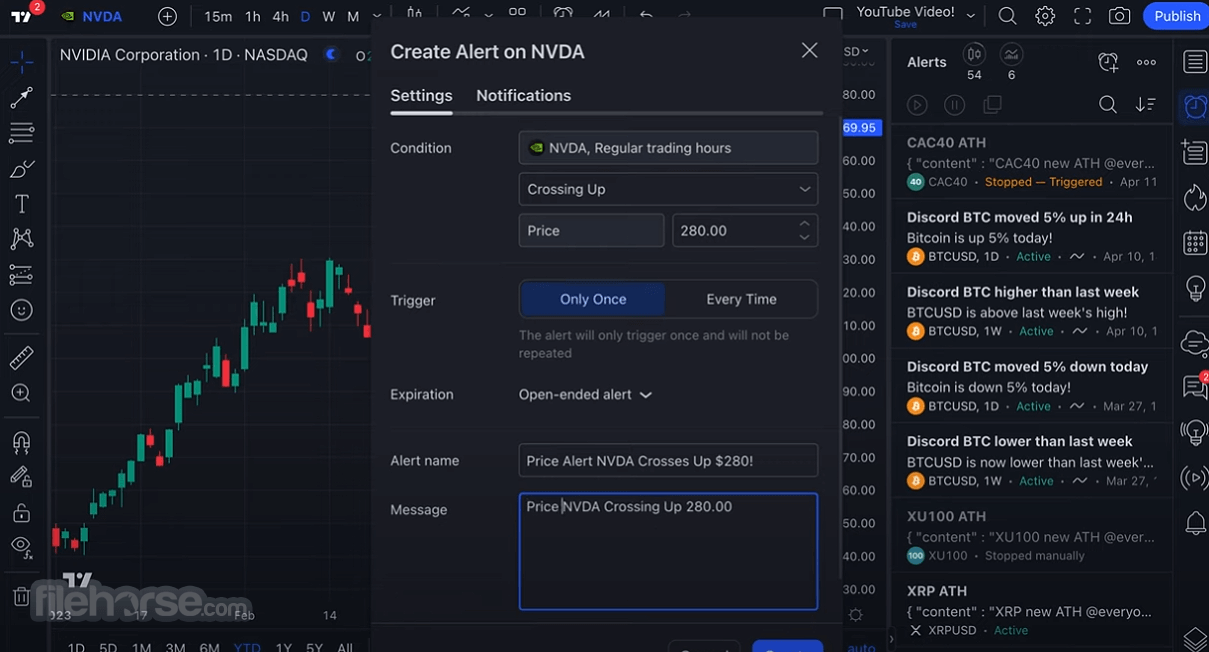Switch to the Settings tab
The image size is (1209, 652).
click(421, 95)
